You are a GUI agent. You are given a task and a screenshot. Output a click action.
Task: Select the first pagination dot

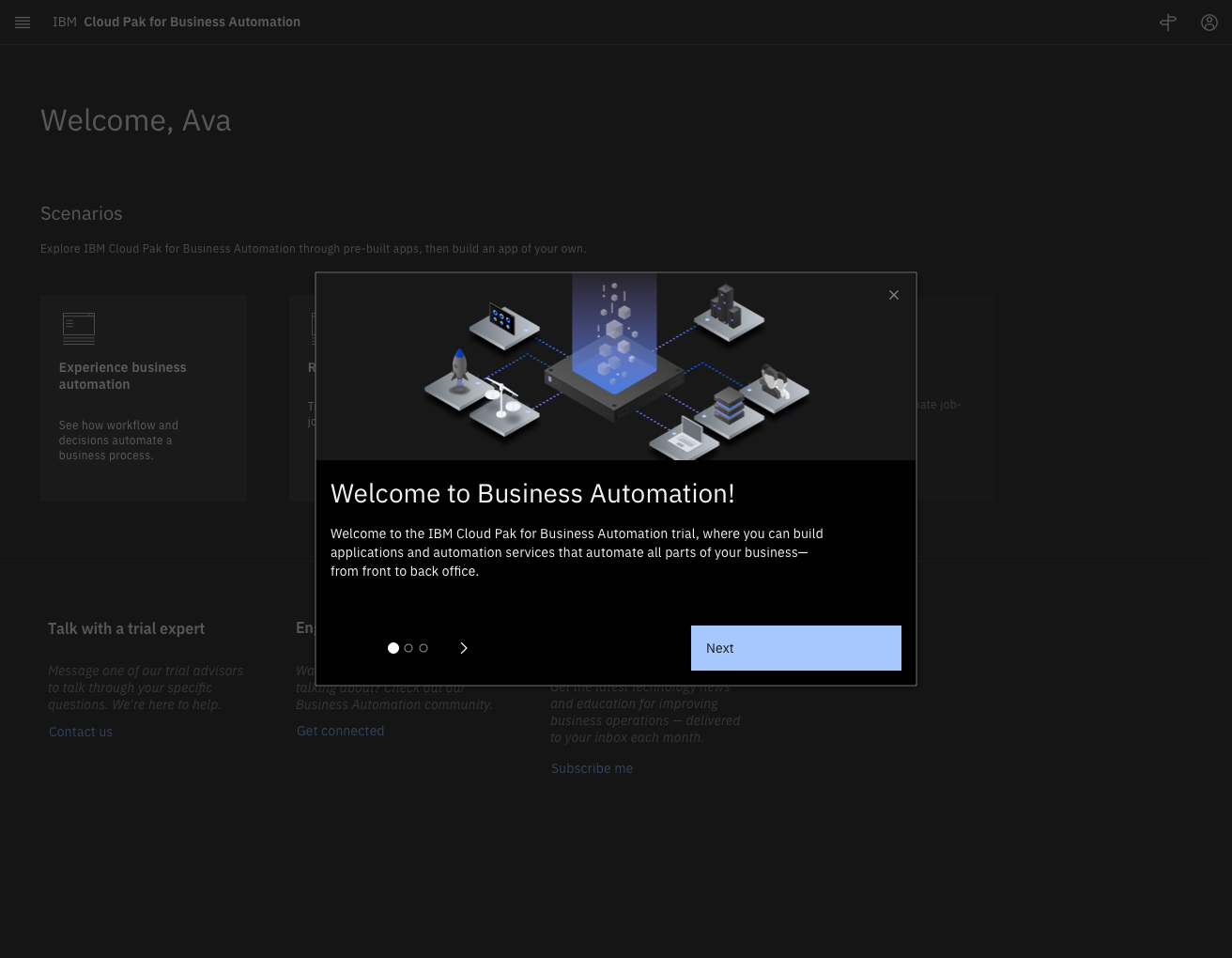[393, 648]
